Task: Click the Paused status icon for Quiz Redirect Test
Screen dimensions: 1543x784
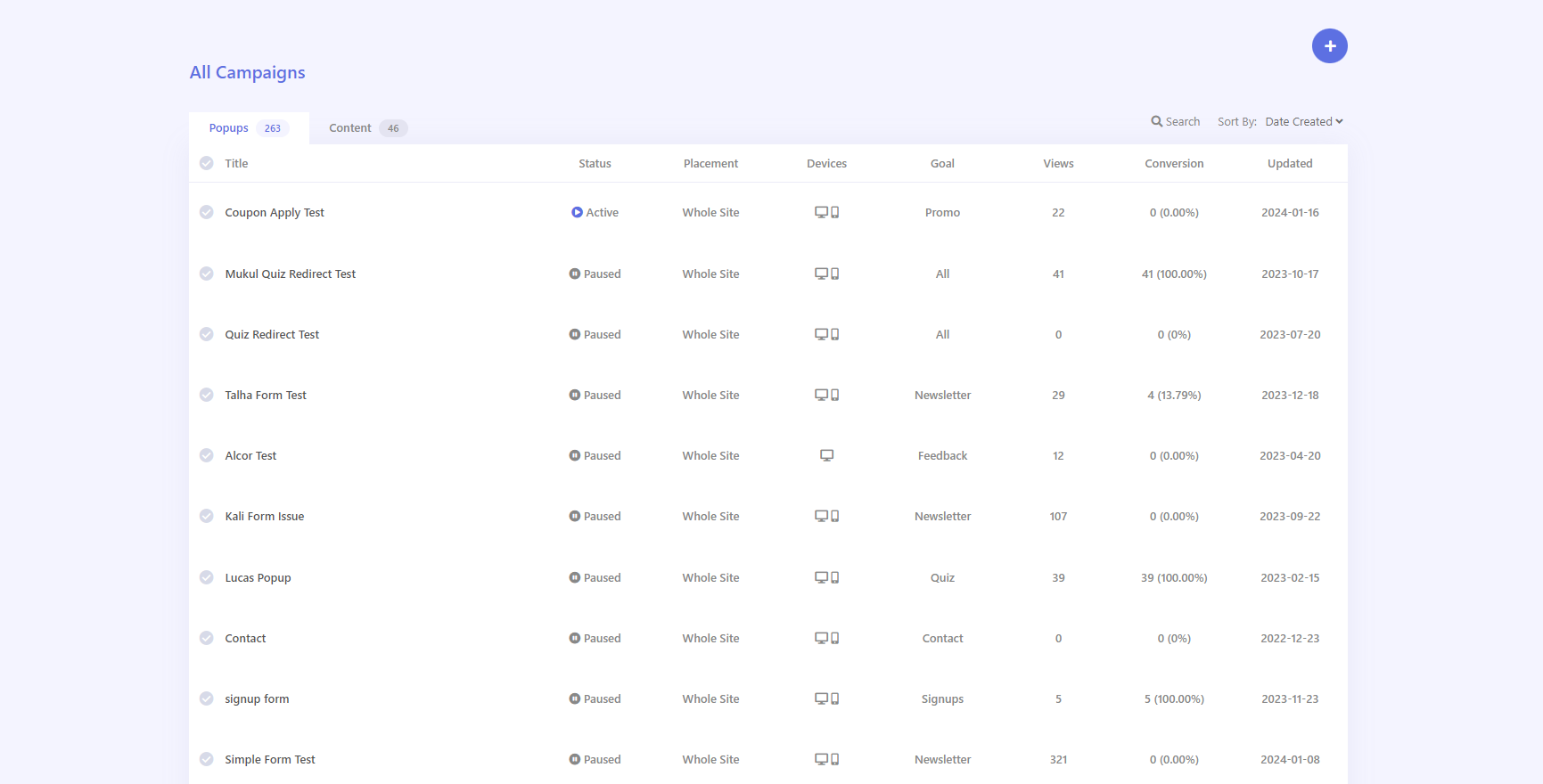Action: [575, 334]
